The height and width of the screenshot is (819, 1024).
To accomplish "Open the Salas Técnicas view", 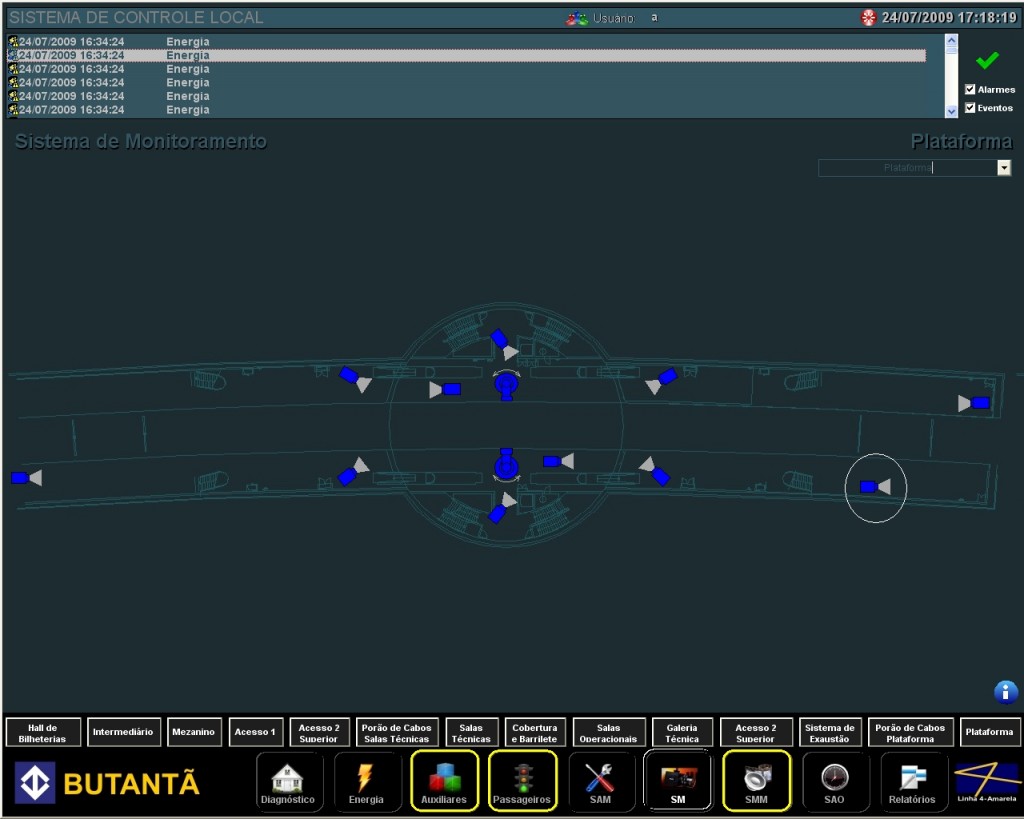I will 472,732.
